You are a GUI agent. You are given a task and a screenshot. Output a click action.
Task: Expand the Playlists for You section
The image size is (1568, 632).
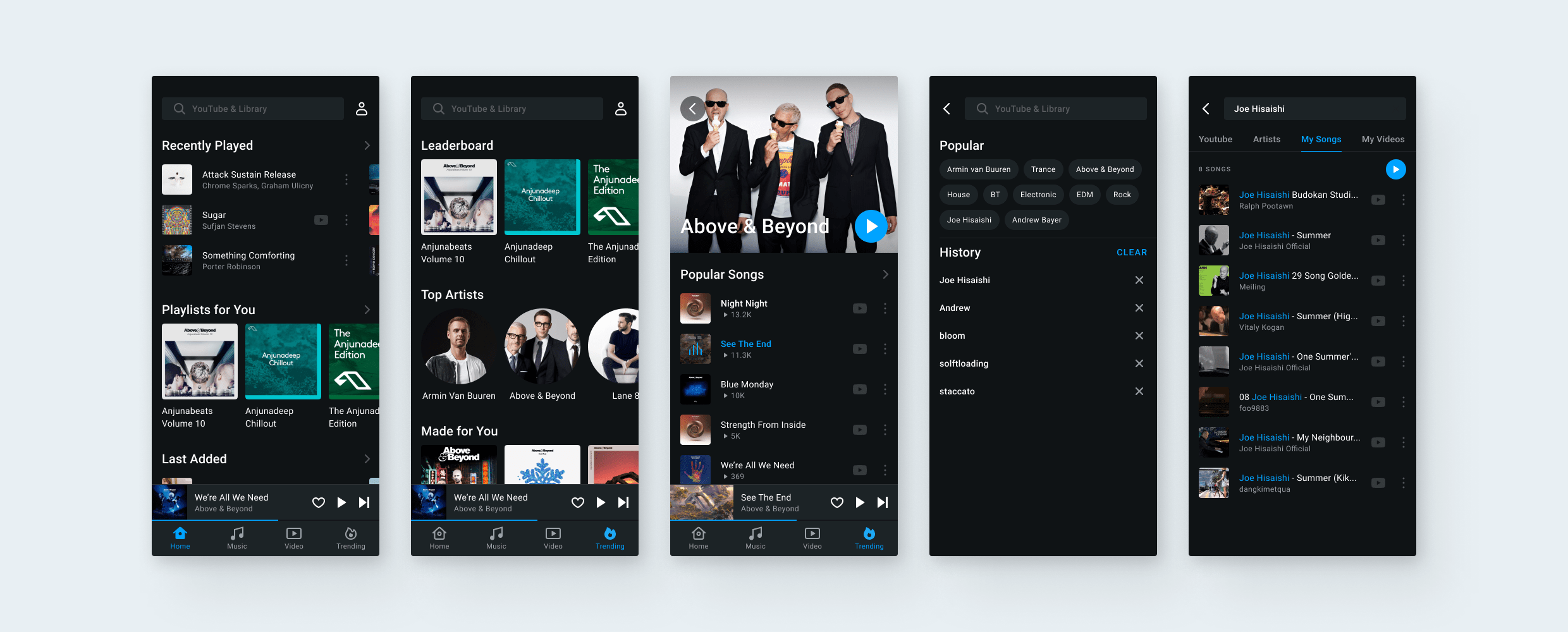pos(367,310)
